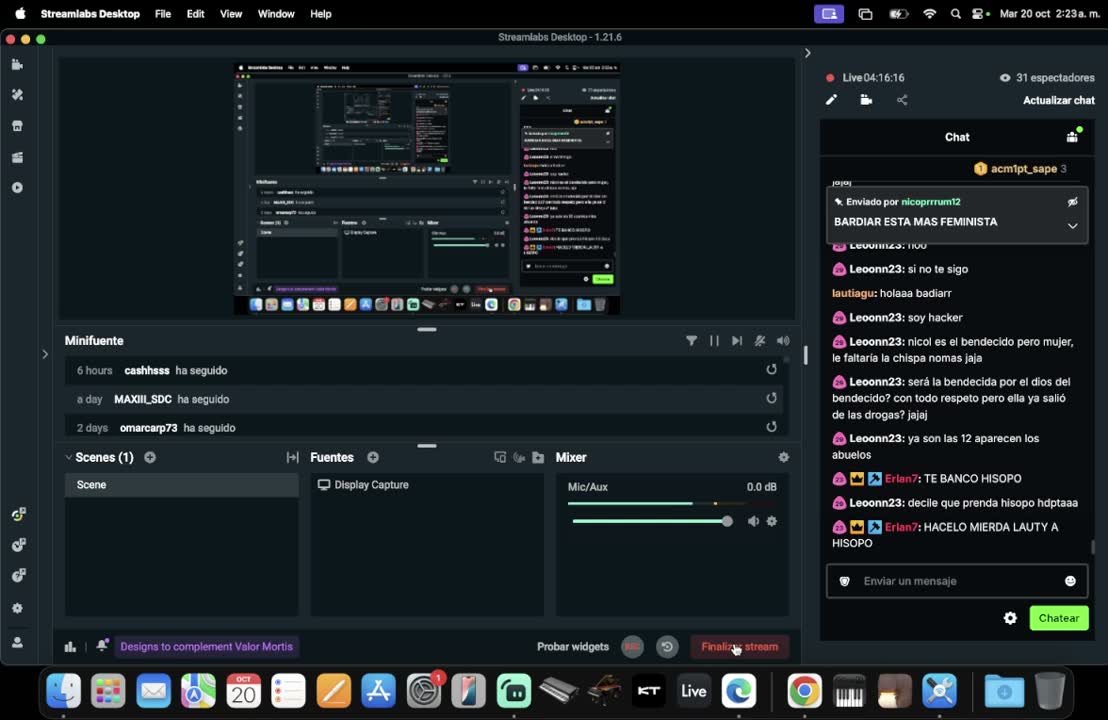This screenshot has height=720, width=1108.
Task: Skip the current alert in Minifuente
Action: 737,341
